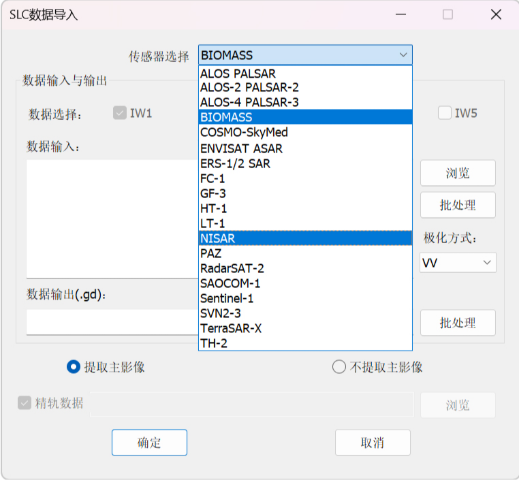The width and height of the screenshot is (519, 480).
Task: Select FC-1 sensor entry
Action: point(305,179)
